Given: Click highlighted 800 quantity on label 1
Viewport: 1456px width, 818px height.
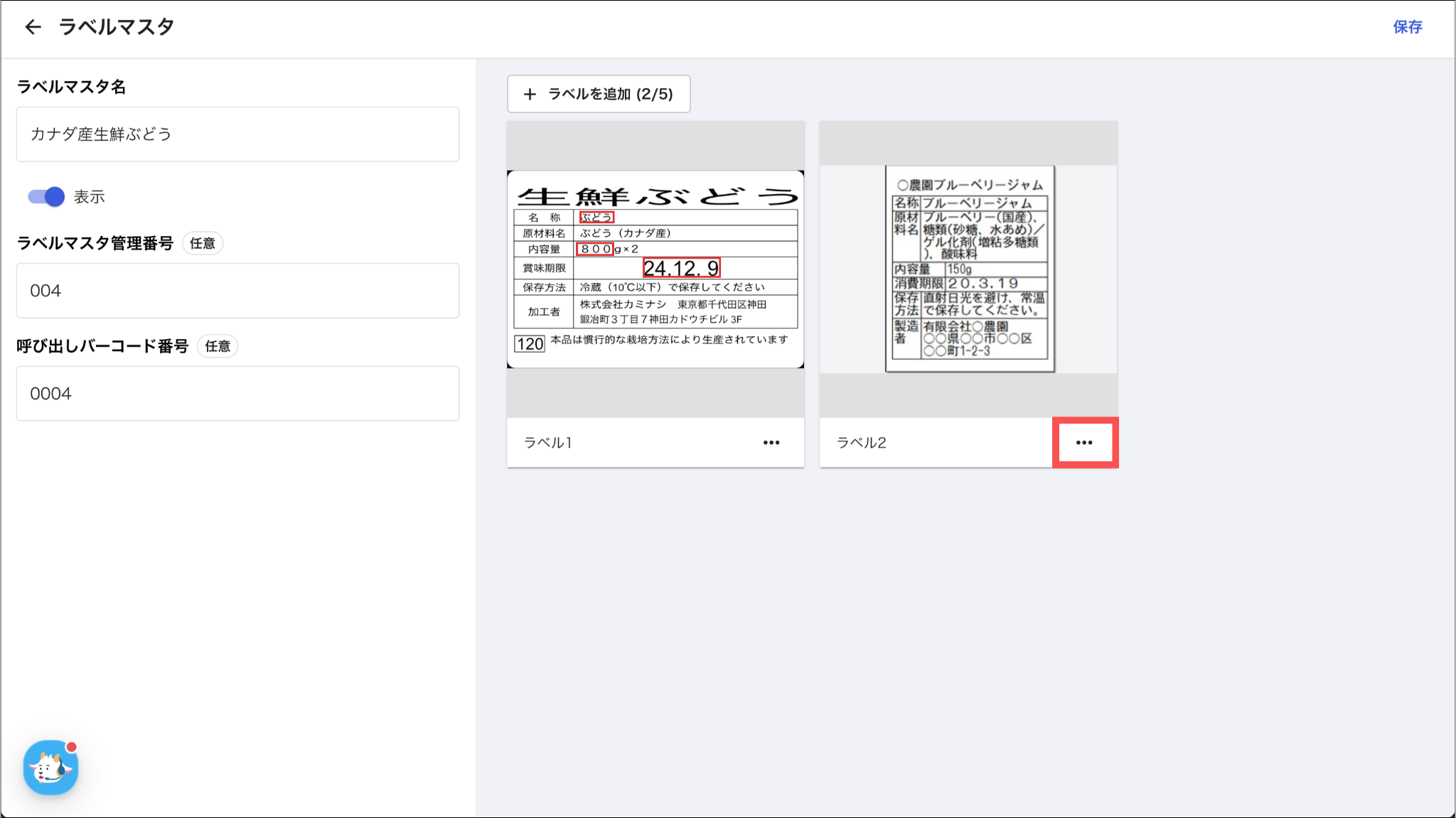Looking at the screenshot, I should pos(594,249).
